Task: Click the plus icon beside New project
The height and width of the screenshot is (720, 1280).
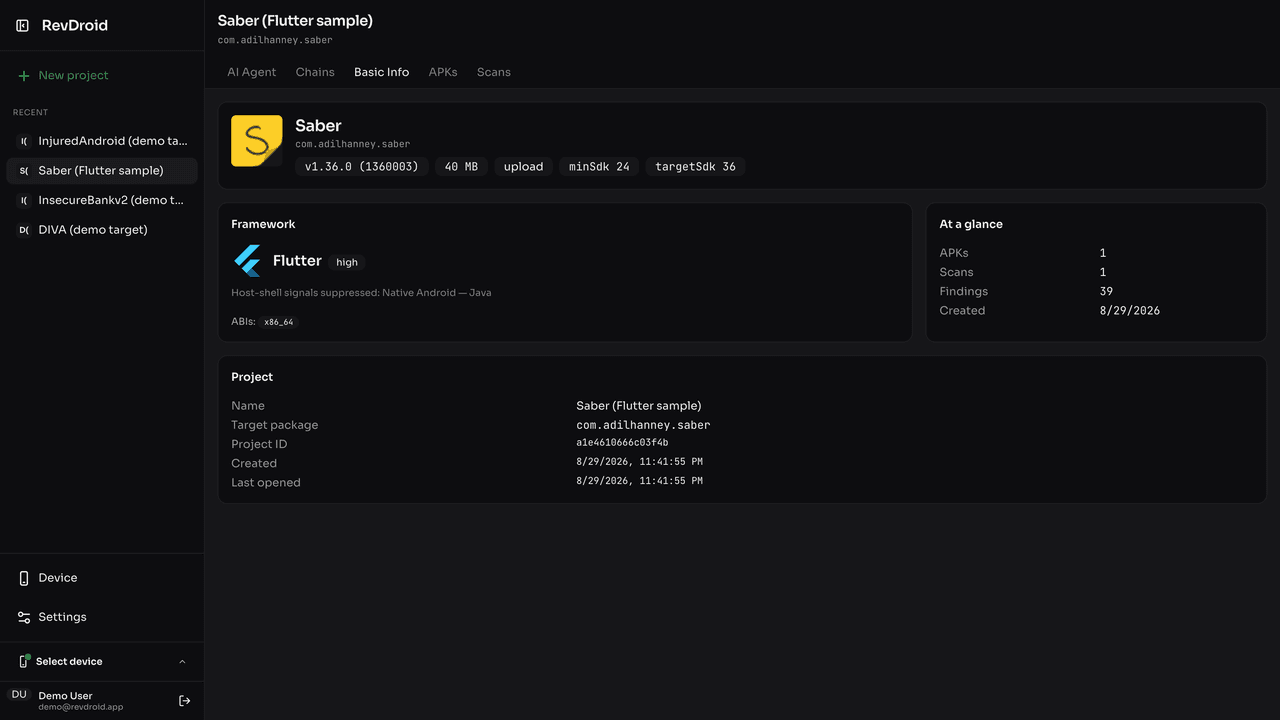Action: coord(24,76)
